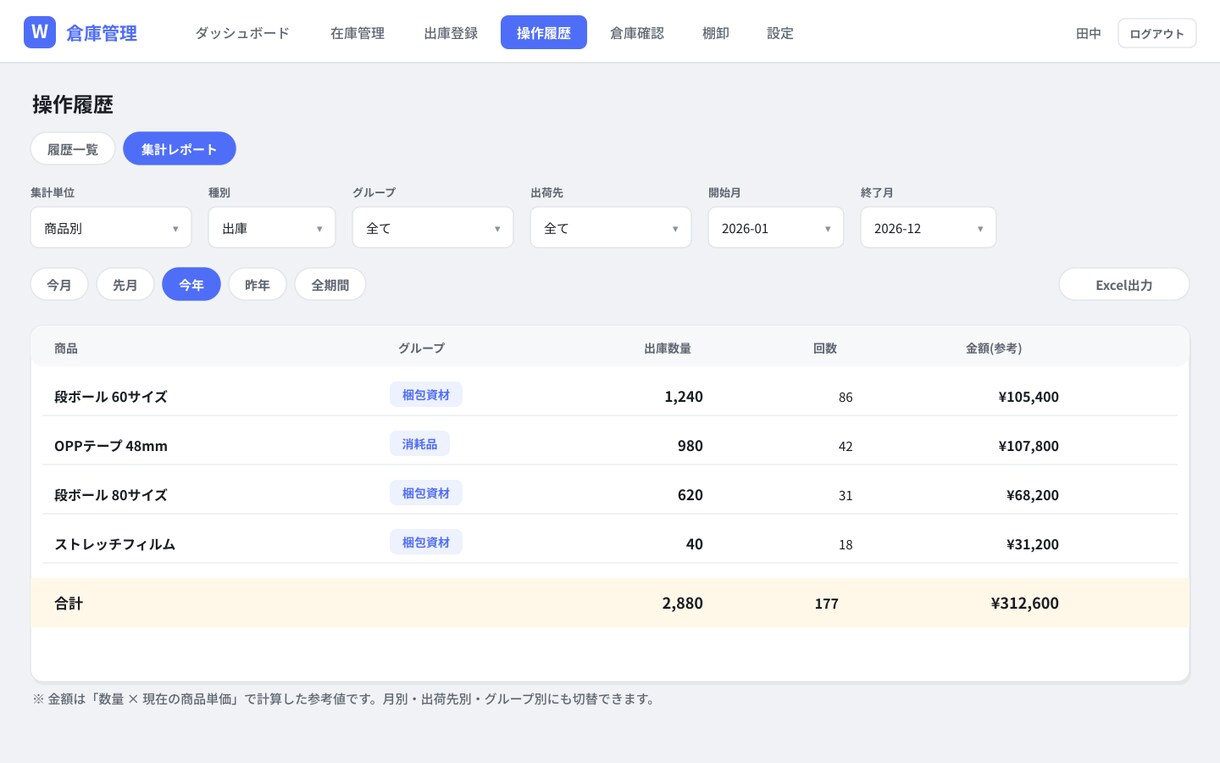The image size is (1220, 763).
Task: Click the グループ table column header
Action: [x=421, y=348]
